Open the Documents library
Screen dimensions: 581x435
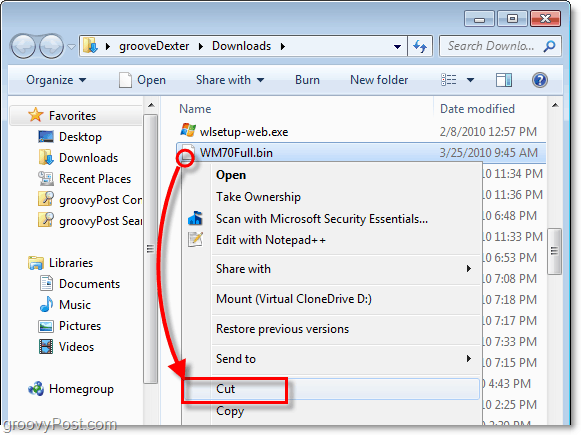tap(89, 284)
